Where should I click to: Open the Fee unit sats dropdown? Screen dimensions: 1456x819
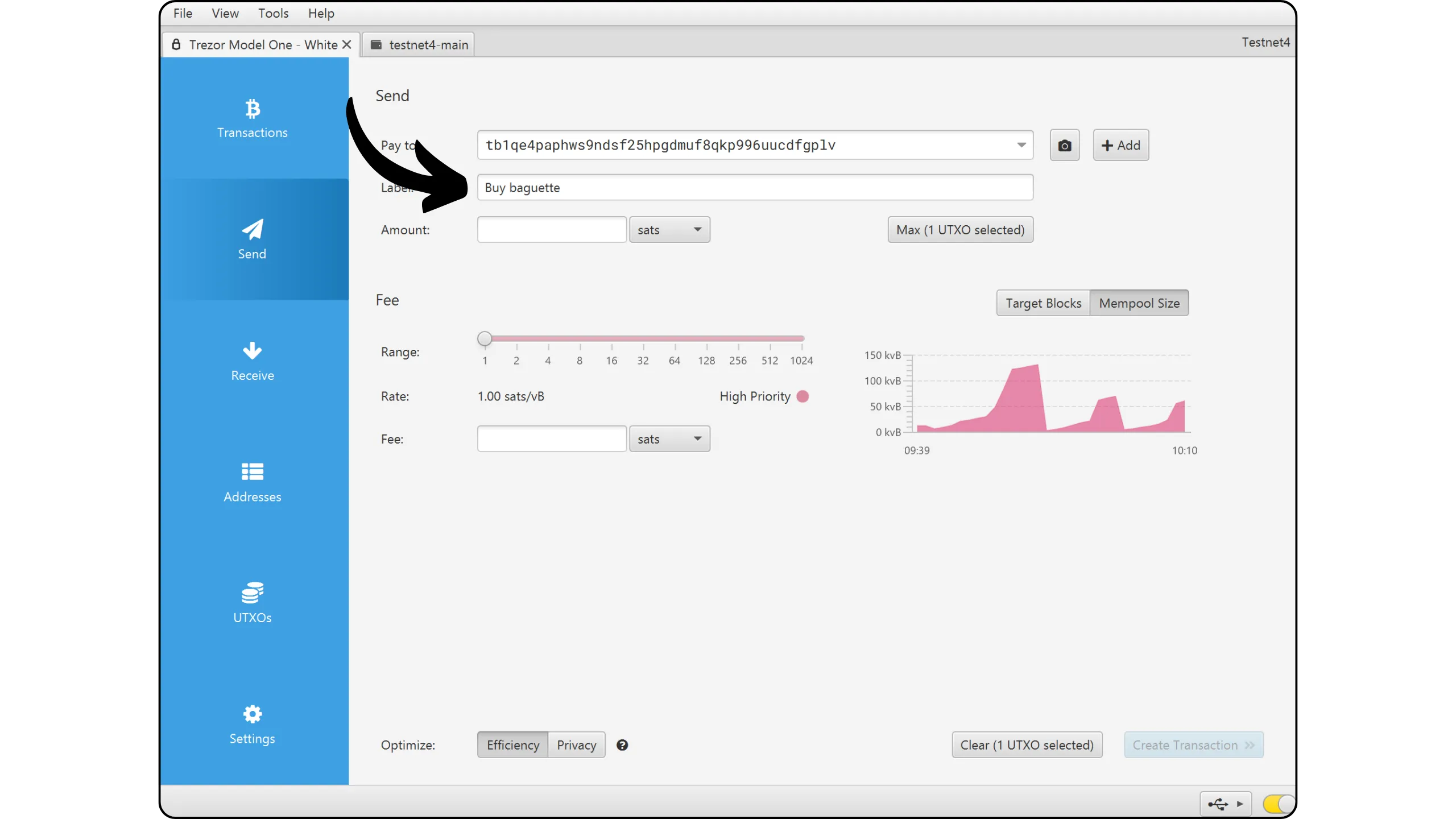tap(669, 439)
